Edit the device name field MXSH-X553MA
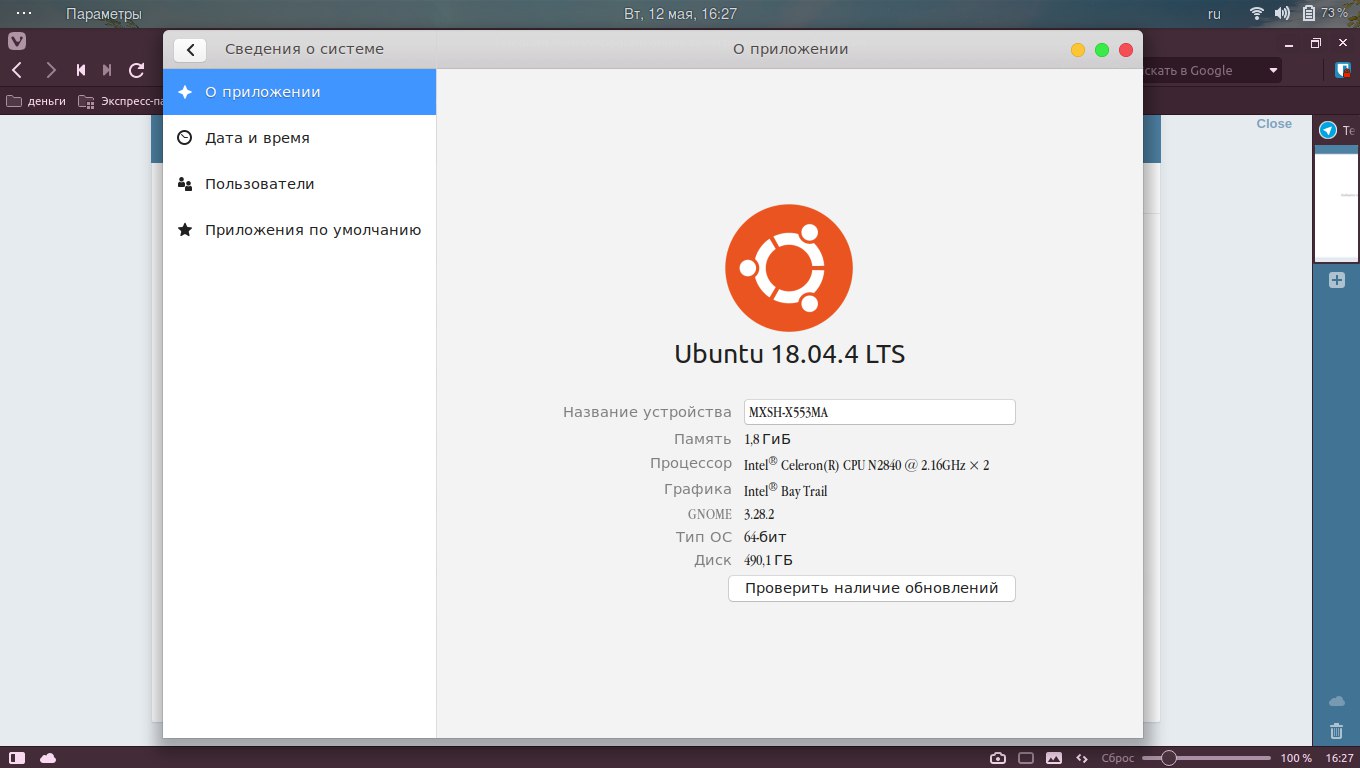The image size is (1360, 768). [x=880, y=412]
